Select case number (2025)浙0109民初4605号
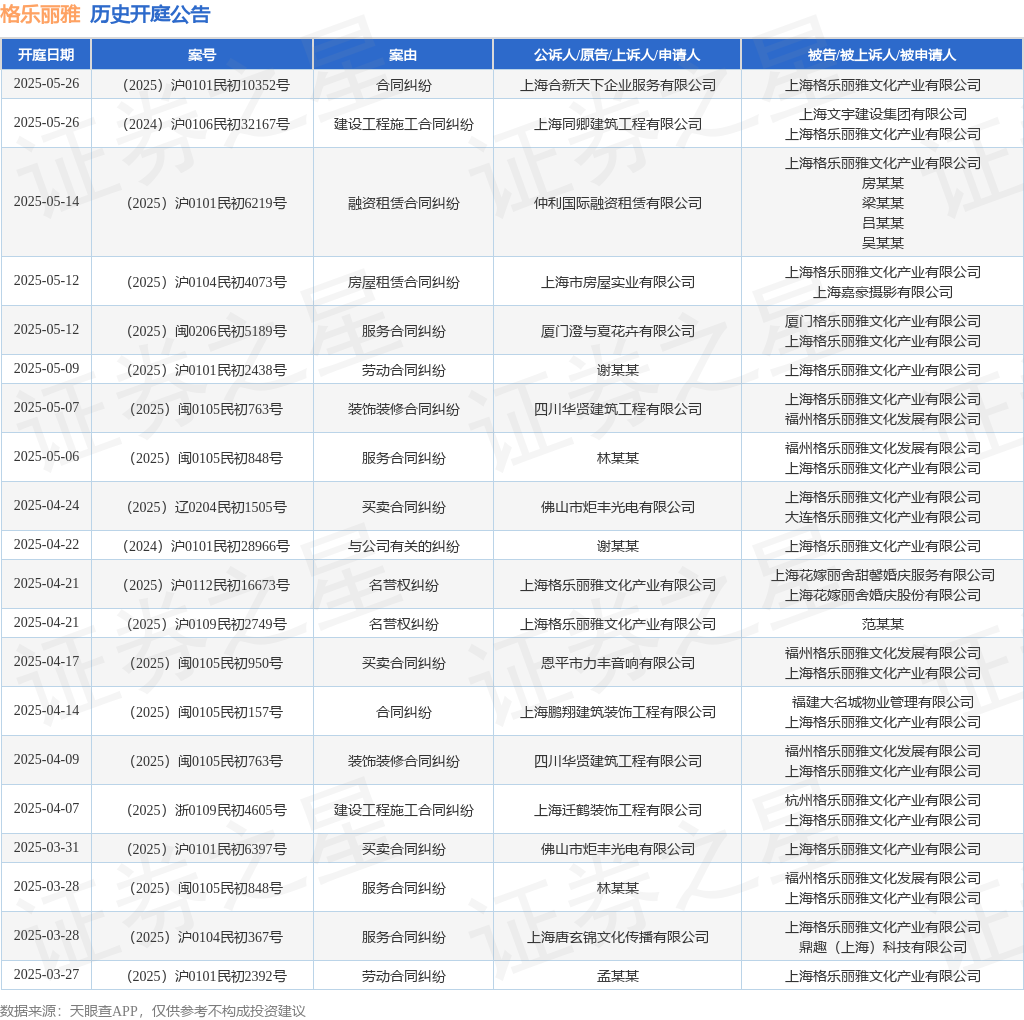Image resolution: width=1024 pixels, height=1020 pixels. [206, 810]
